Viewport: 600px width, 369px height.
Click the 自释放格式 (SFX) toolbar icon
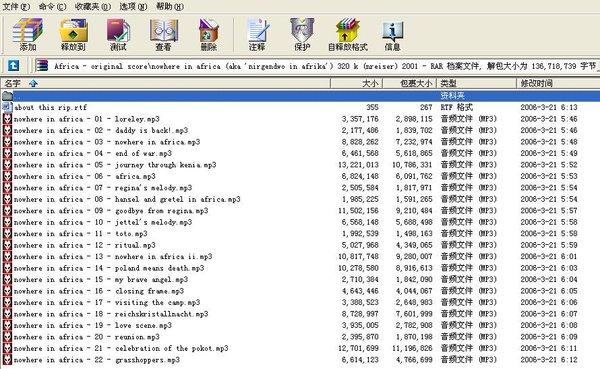[347, 34]
